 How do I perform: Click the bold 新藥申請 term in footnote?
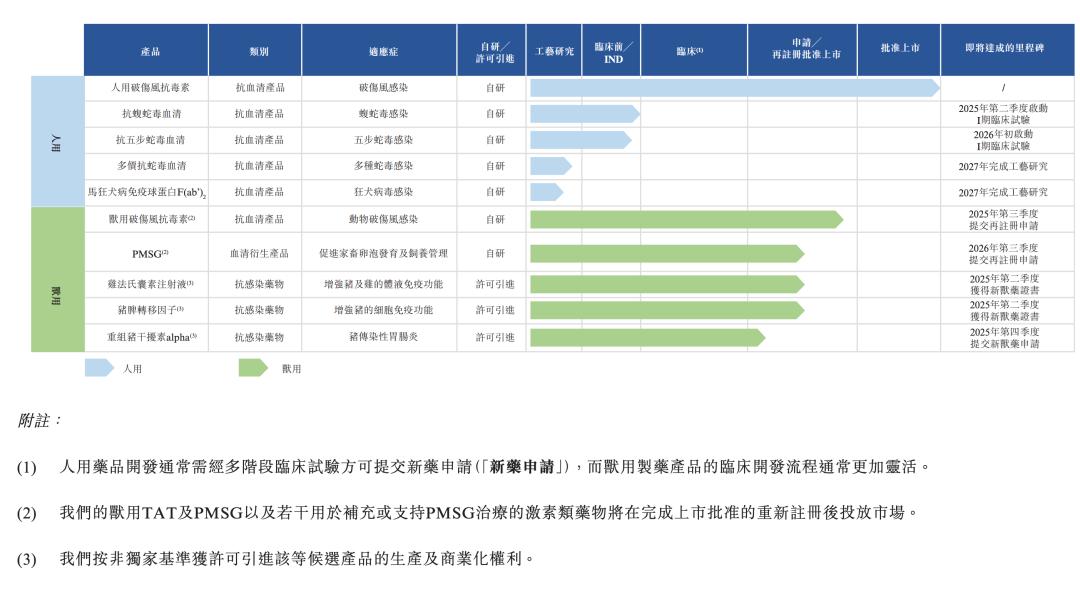click(521, 467)
